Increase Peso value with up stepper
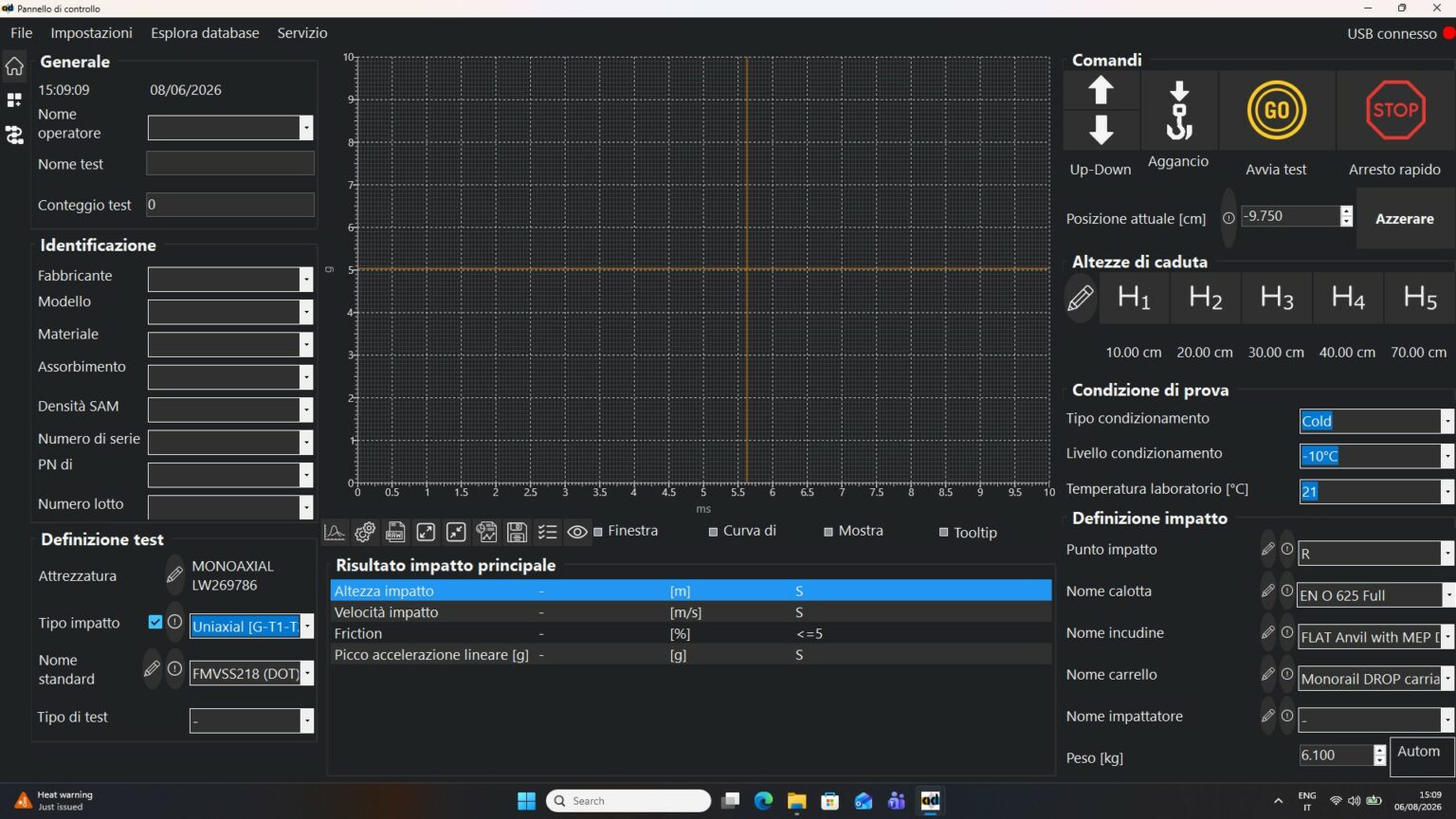Screen dimensions: 1456x819 click(1379, 750)
